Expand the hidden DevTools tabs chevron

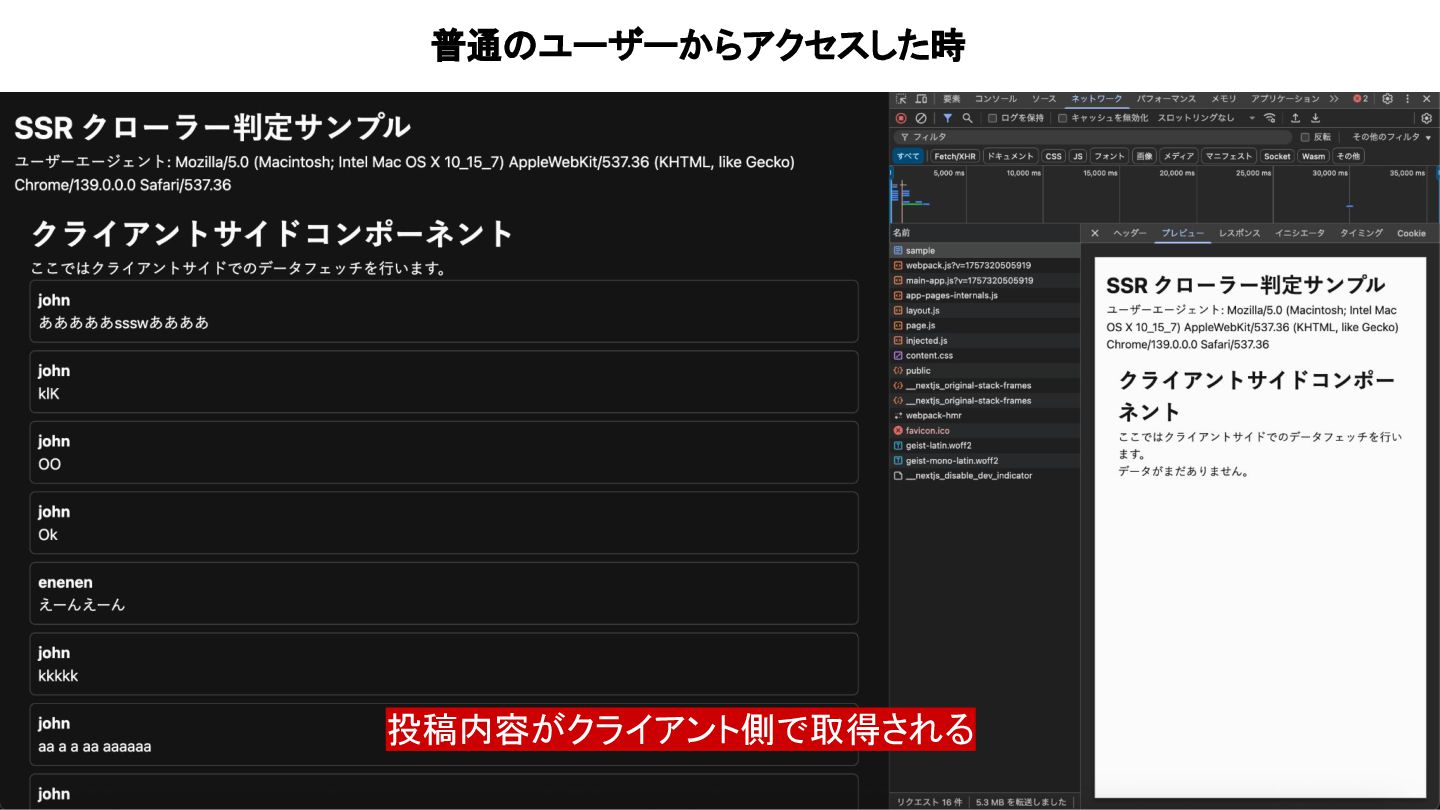1334,99
